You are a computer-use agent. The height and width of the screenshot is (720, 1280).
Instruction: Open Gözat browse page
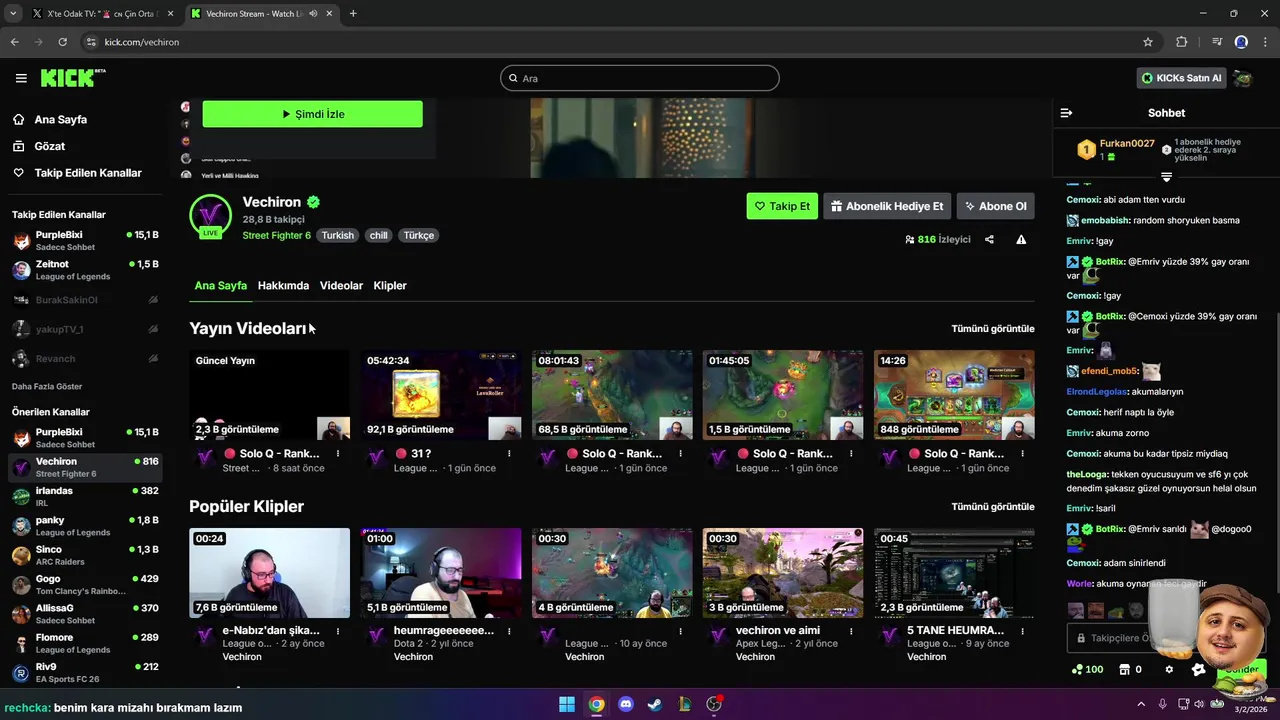(49, 146)
